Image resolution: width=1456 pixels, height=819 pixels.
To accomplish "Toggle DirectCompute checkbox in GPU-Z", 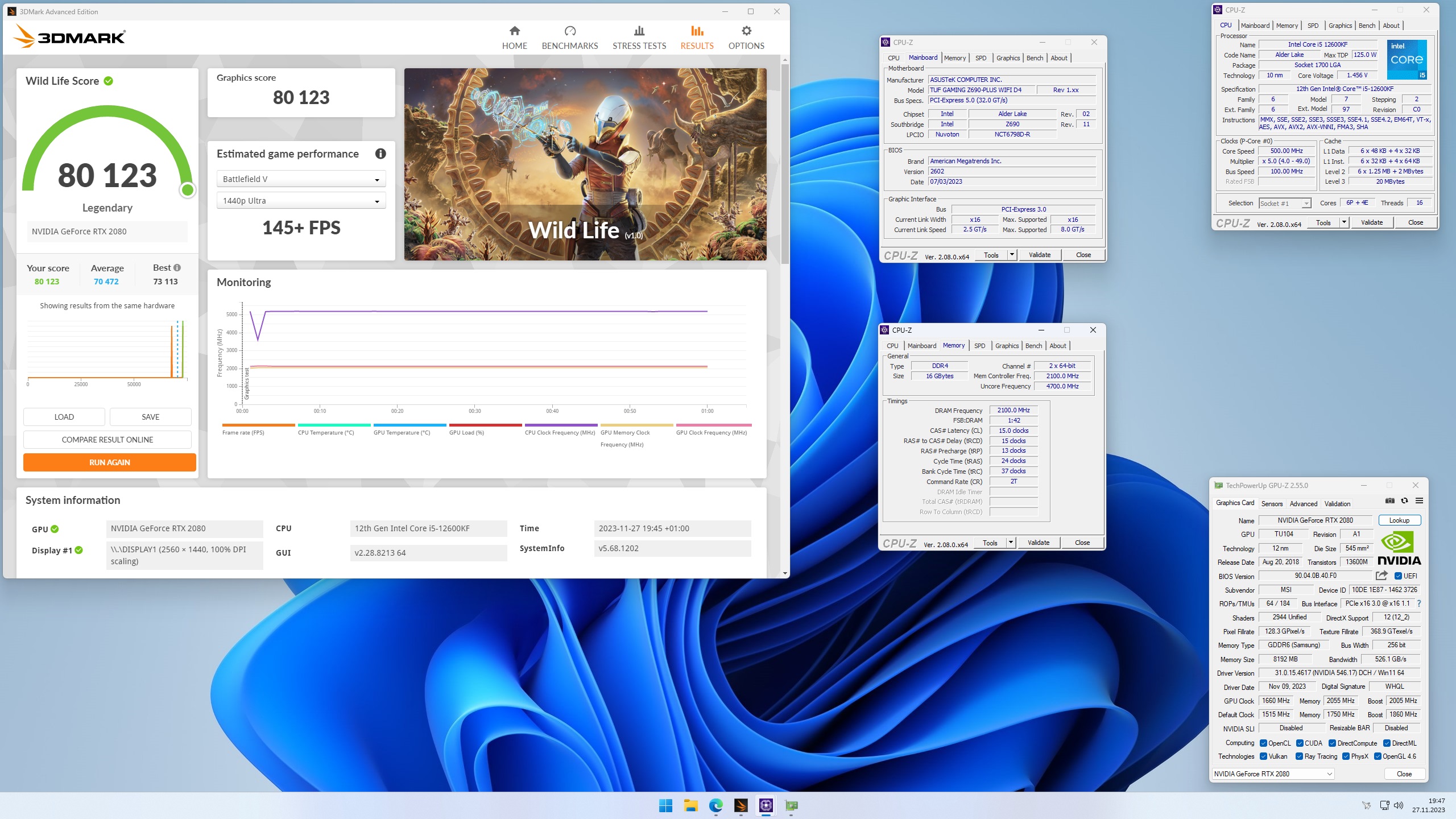I will pyautogui.click(x=1332, y=743).
